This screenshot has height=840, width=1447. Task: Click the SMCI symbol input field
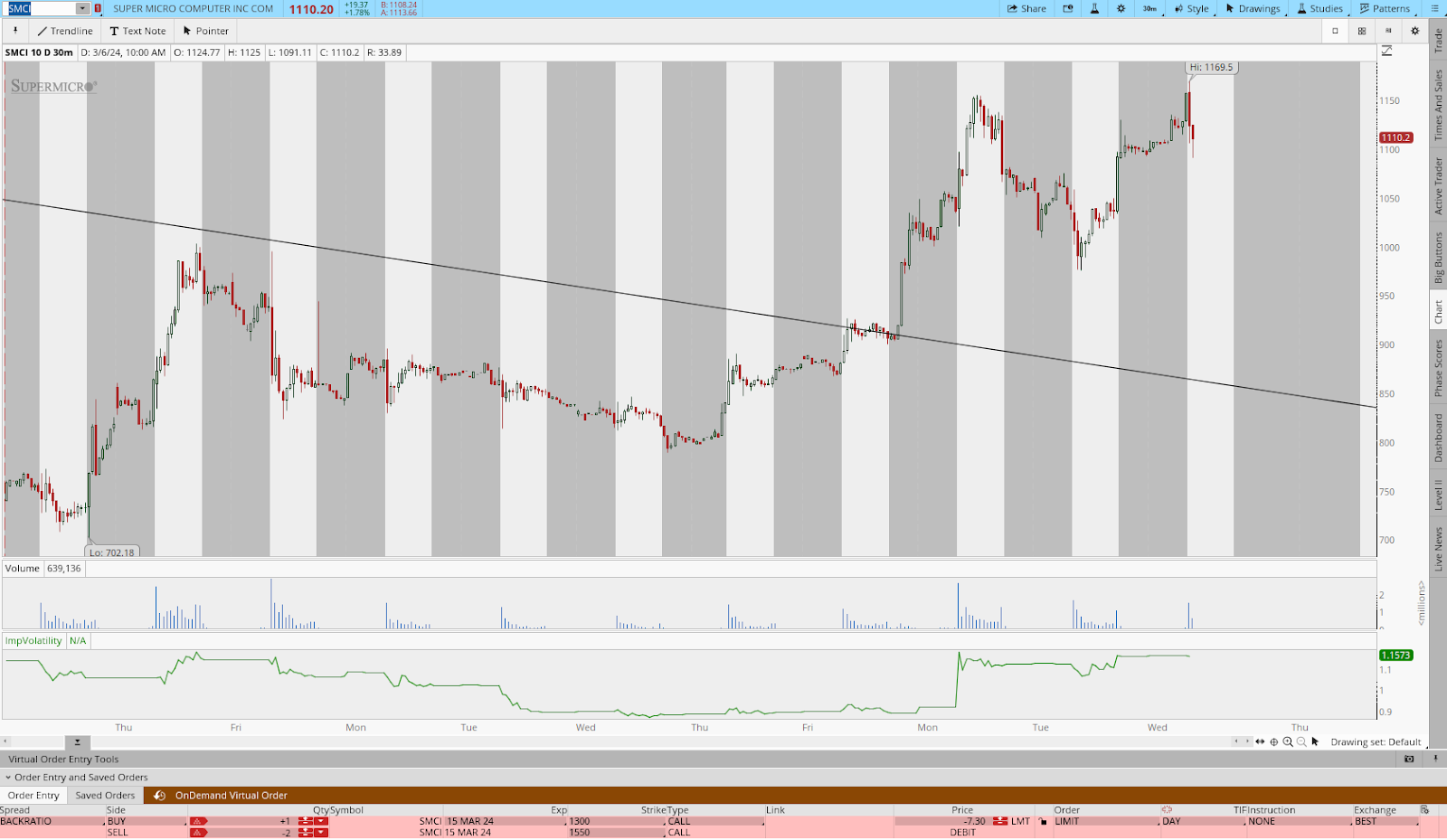coord(41,8)
